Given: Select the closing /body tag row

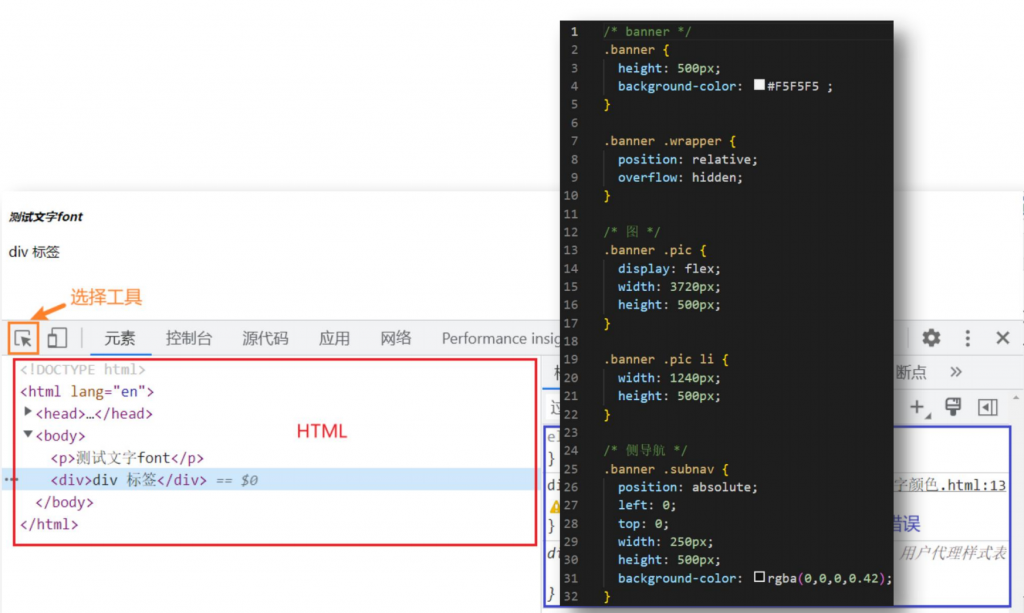Looking at the screenshot, I should pos(64,502).
